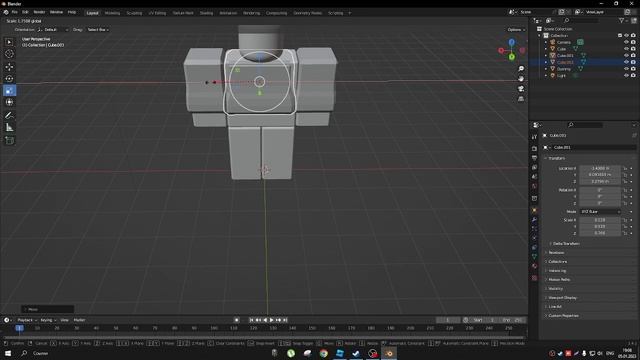The width and height of the screenshot is (640, 360).
Task: Open the Object Data green triangle tab
Action: (534, 257)
